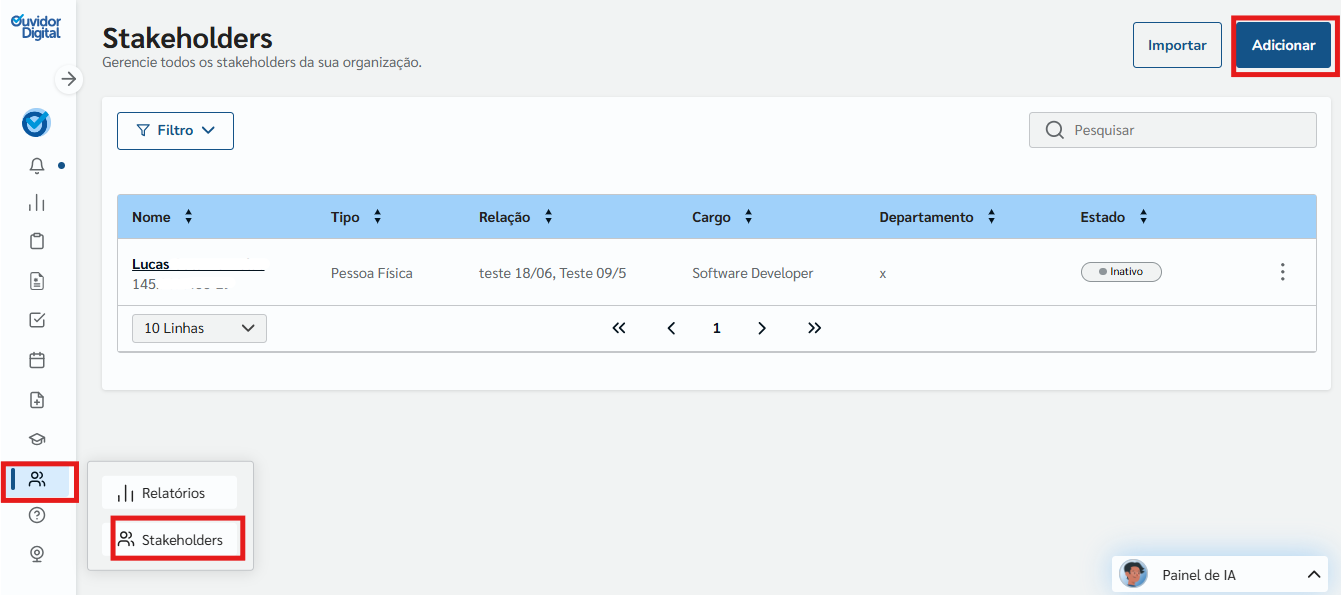Open the notifications bell icon
1341x595 pixels.
tap(37, 165)
